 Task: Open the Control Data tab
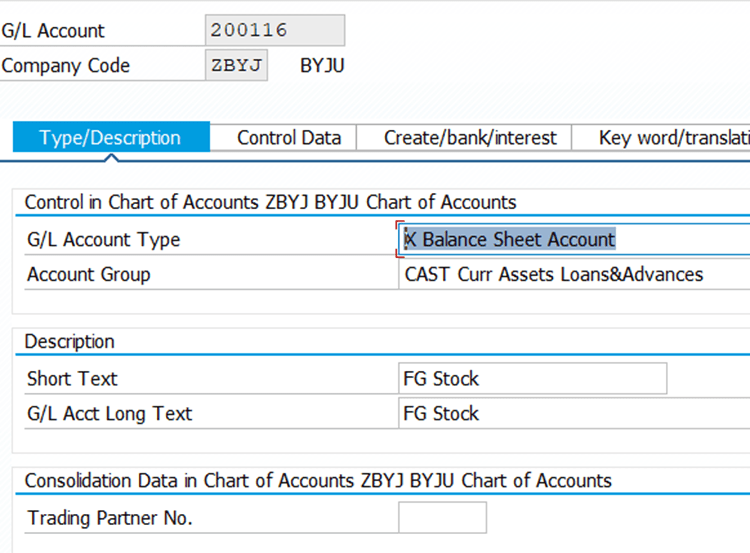[x=289, y=138]
